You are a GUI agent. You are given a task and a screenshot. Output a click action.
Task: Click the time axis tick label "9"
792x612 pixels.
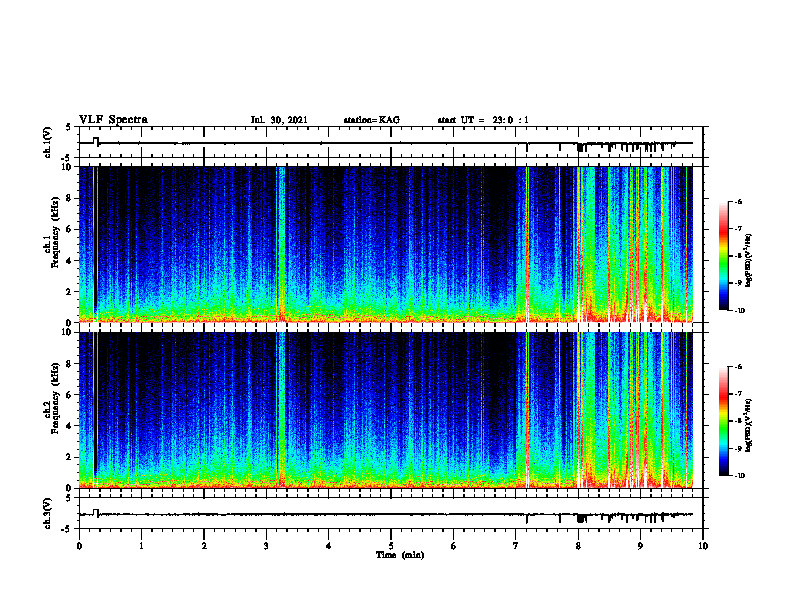click(x=640, y=546)
